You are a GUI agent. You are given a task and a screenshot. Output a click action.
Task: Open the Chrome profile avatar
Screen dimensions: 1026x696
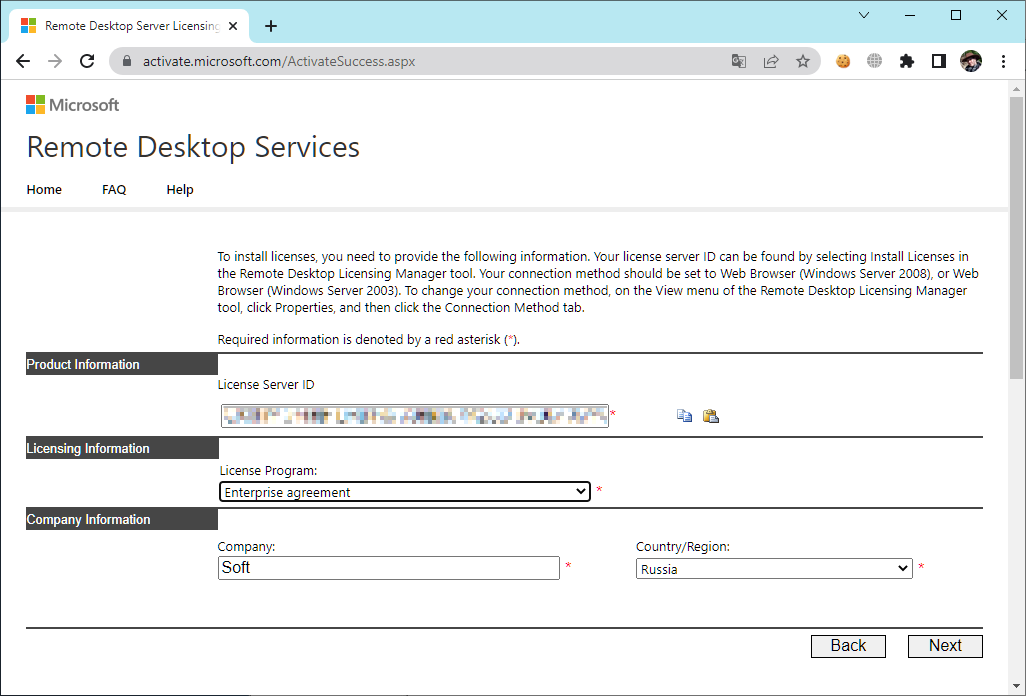971,61
